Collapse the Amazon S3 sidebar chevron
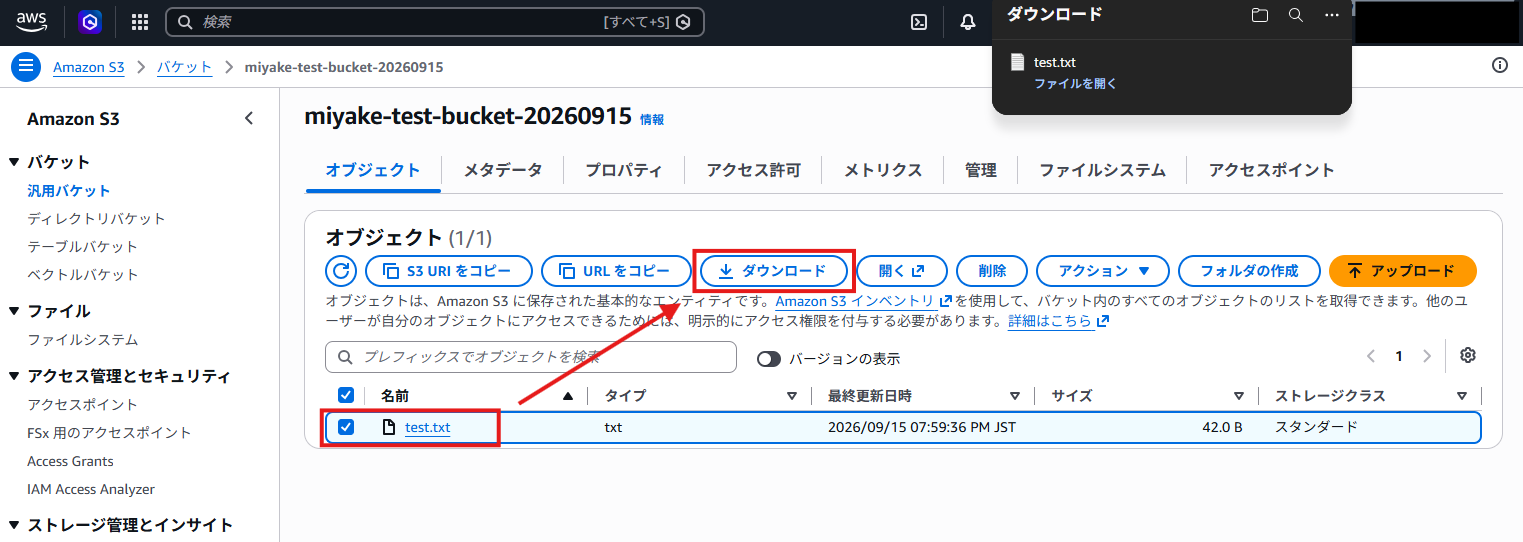 click(x=249, y=118)
